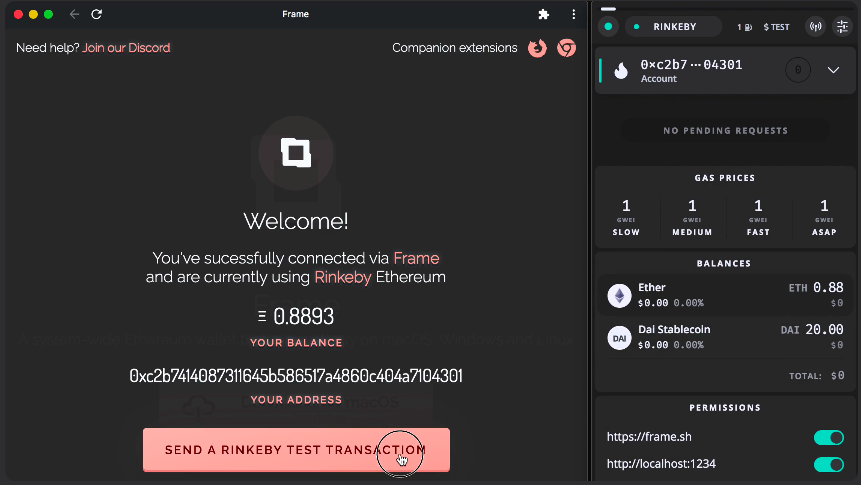The image size is (861, 485).
Task: Click the Frame link in welcome text
Action: [416, 258]
